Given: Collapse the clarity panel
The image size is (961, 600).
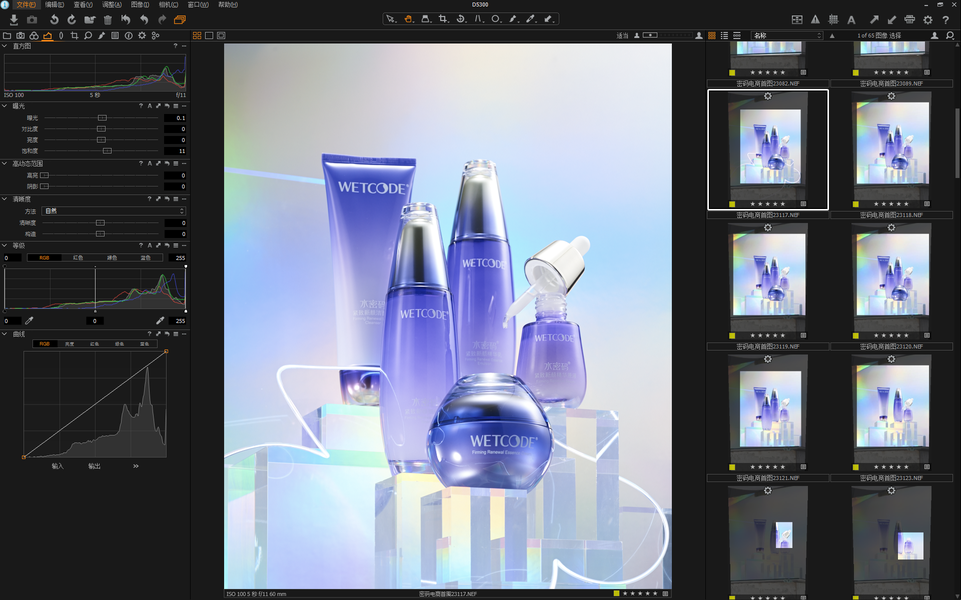Looking at the screenshot, I should pos(5,199).
